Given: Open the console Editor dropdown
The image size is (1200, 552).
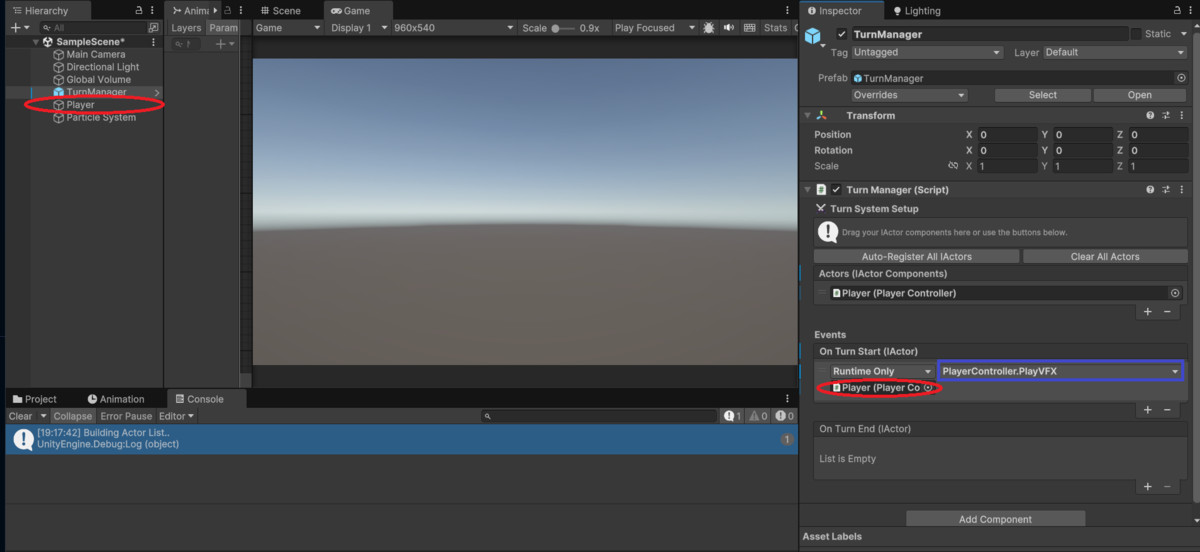Looking at the screenshot, I should pyautogui.click(x=176, y=416).
